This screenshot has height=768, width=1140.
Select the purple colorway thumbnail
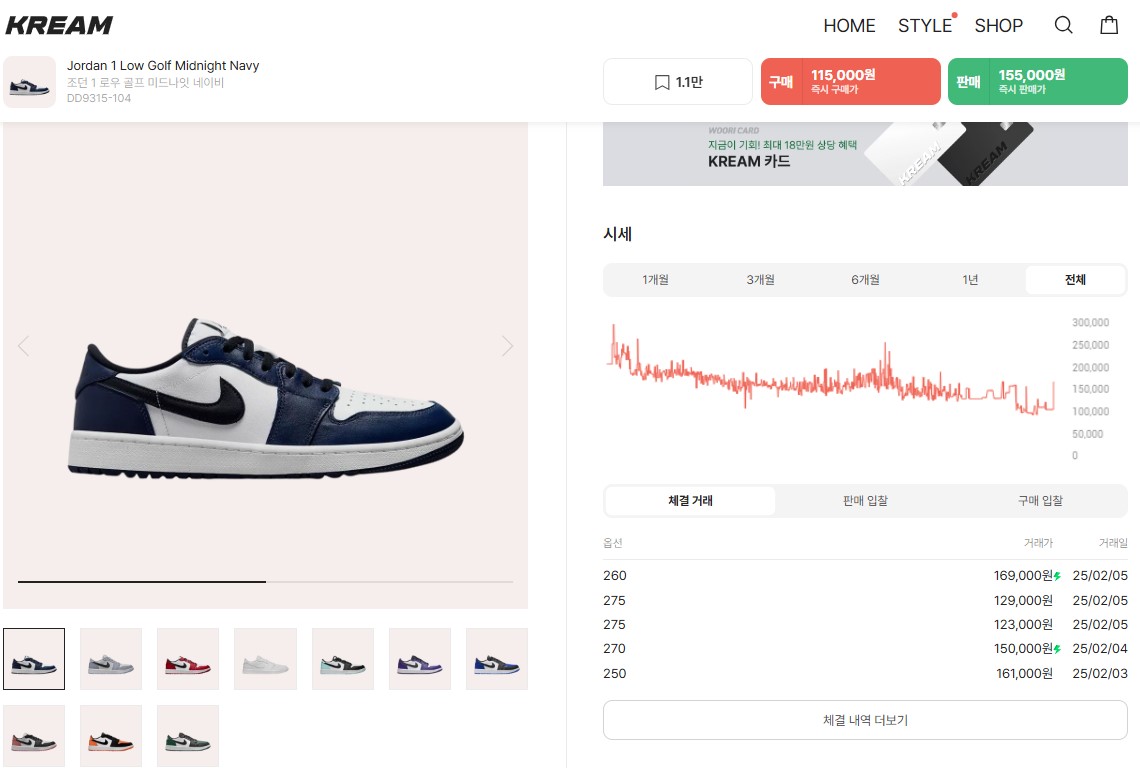click(420, 659)
